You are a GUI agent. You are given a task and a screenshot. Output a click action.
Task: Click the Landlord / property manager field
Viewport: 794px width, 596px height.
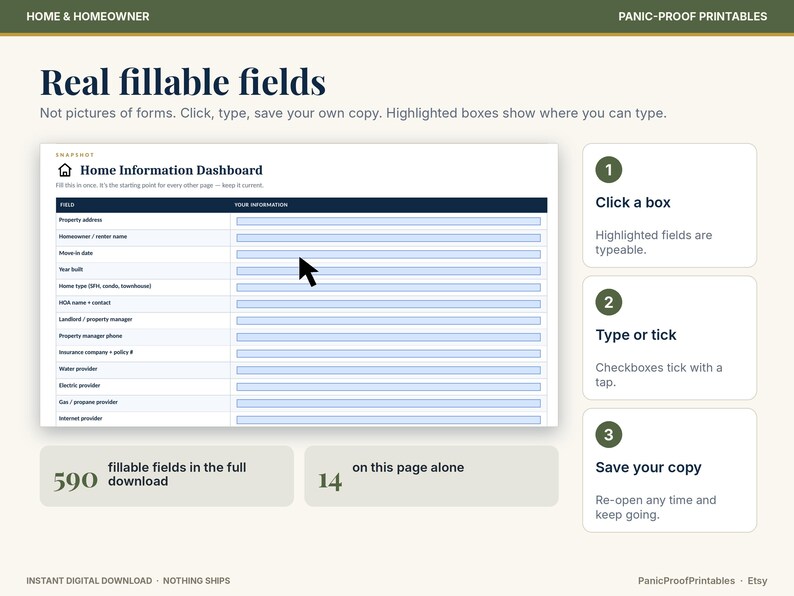388,321
